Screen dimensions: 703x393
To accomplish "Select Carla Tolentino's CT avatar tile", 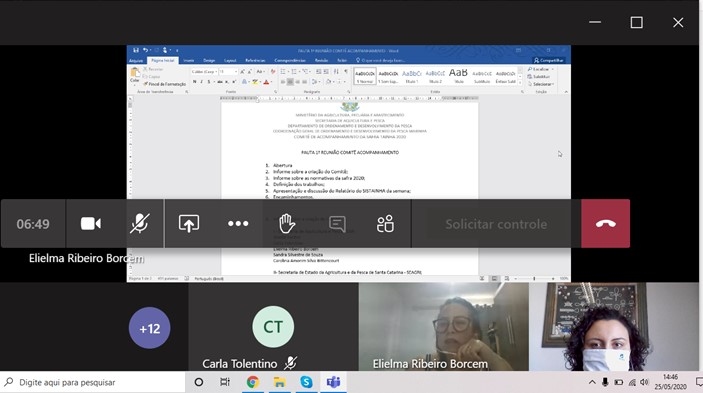I will (x=273, y=327).
